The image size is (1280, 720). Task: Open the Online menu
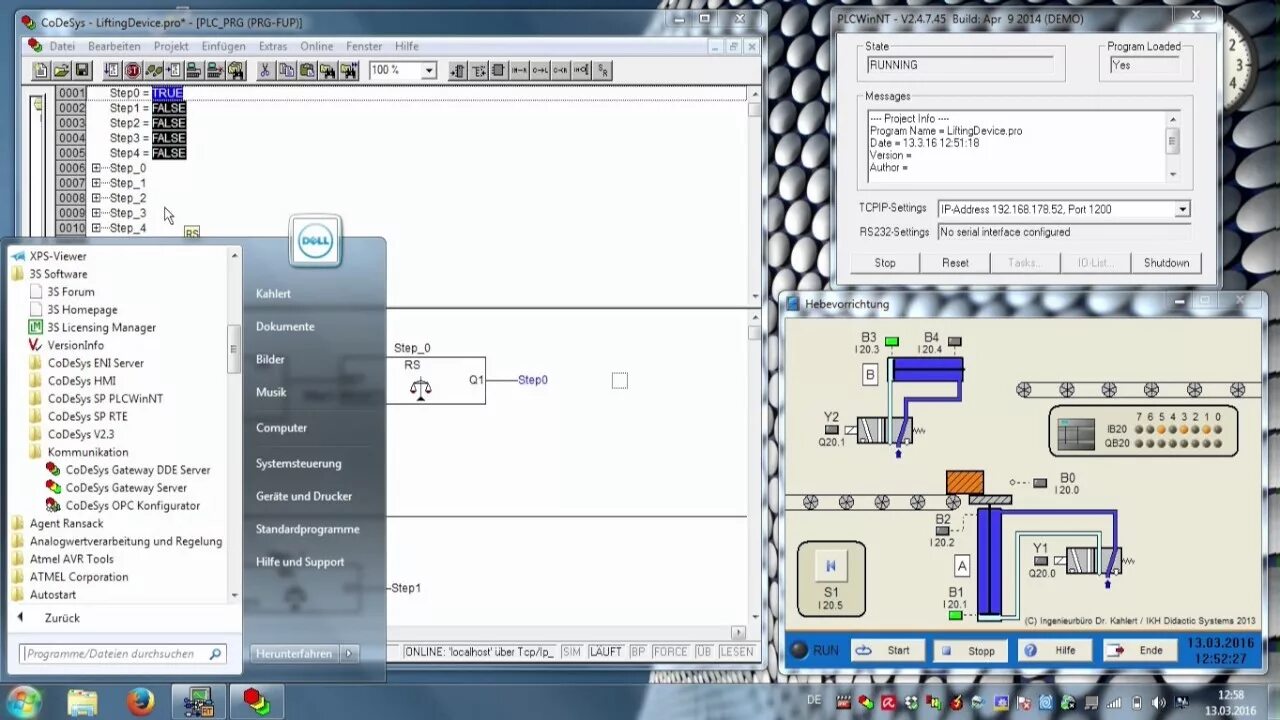click(316, 46)
